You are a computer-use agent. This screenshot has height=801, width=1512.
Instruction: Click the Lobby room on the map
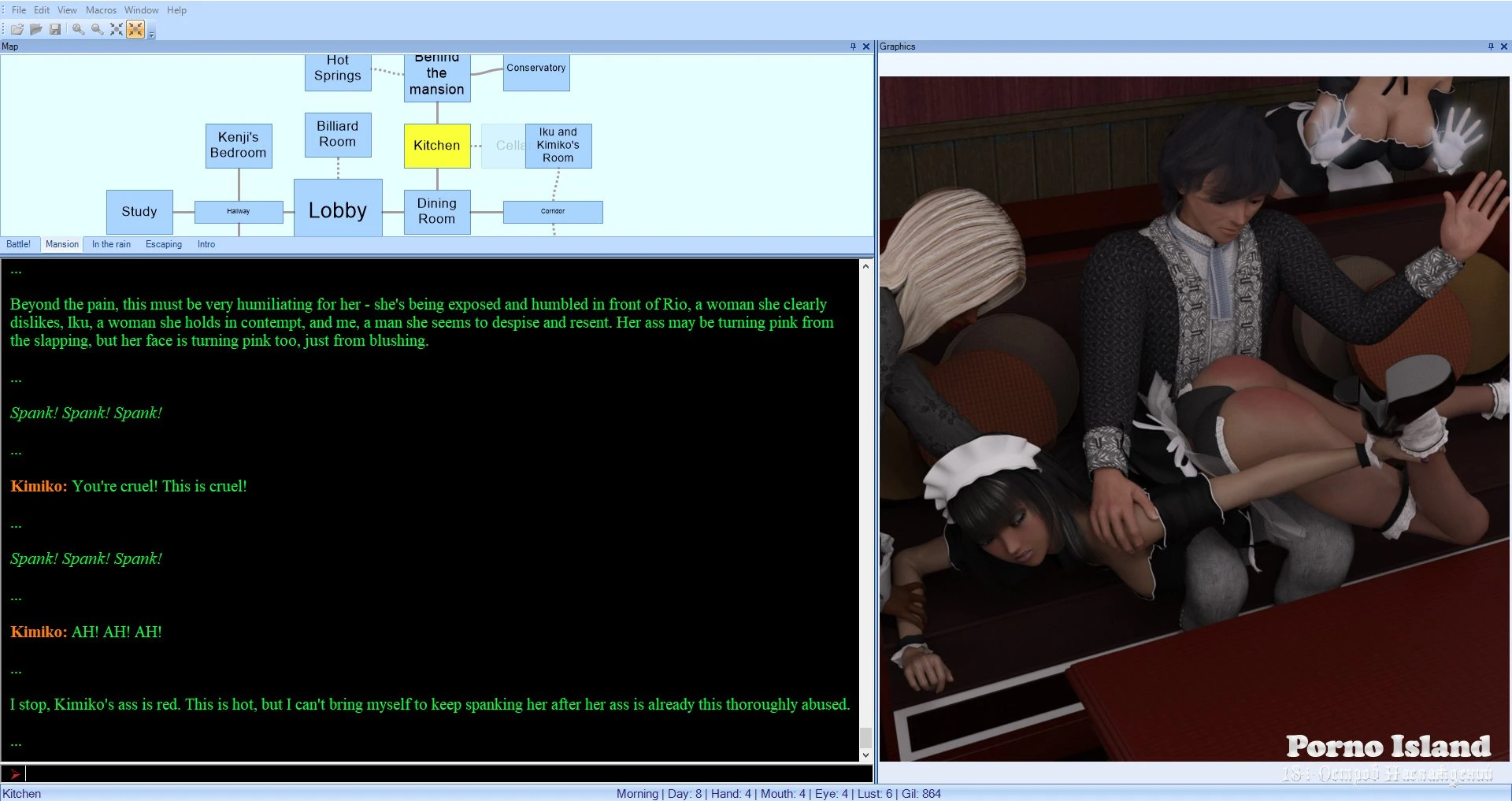point(338,209)
